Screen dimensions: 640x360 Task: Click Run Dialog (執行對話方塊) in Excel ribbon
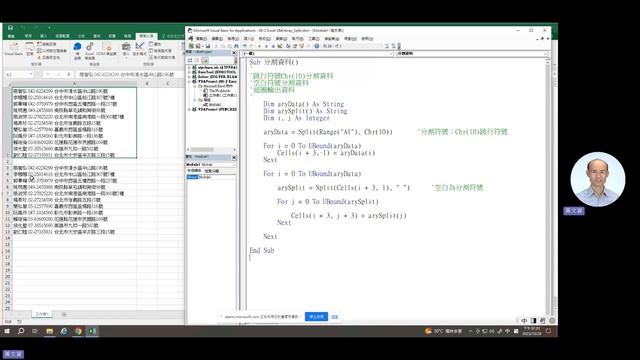click(x=162, y=58)
